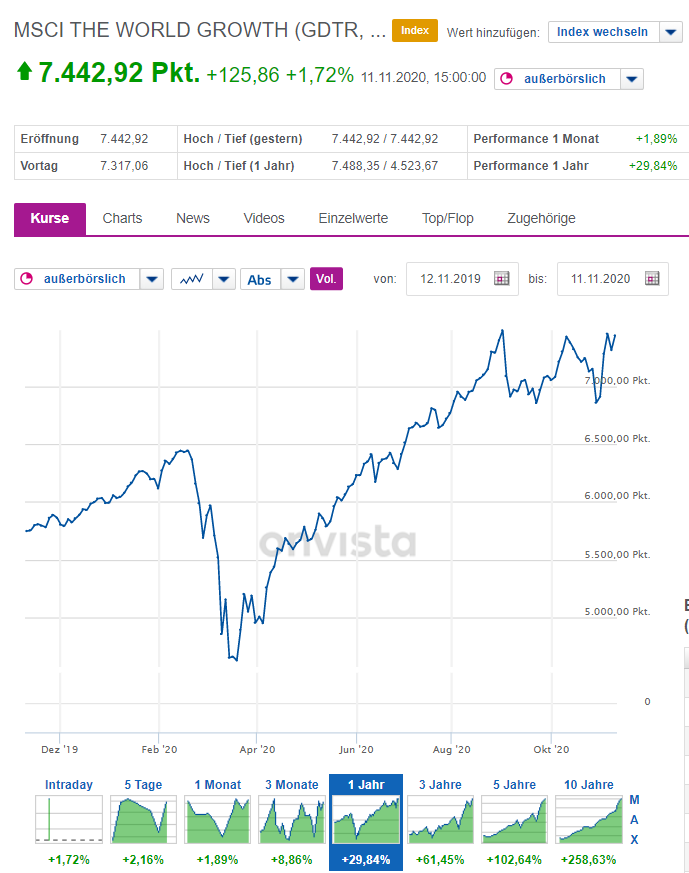Click the orange Index badge
689x873 pixels.
[414, 31]
